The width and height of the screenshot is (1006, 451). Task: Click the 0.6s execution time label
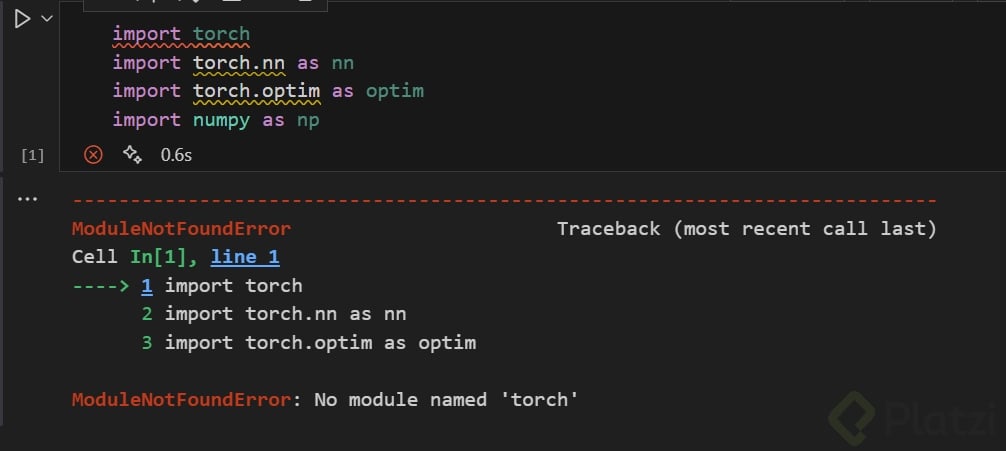(177, 156)
